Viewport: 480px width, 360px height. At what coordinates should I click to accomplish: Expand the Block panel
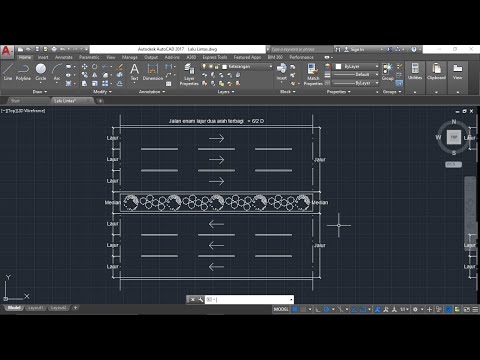click(x=288, y=92)
